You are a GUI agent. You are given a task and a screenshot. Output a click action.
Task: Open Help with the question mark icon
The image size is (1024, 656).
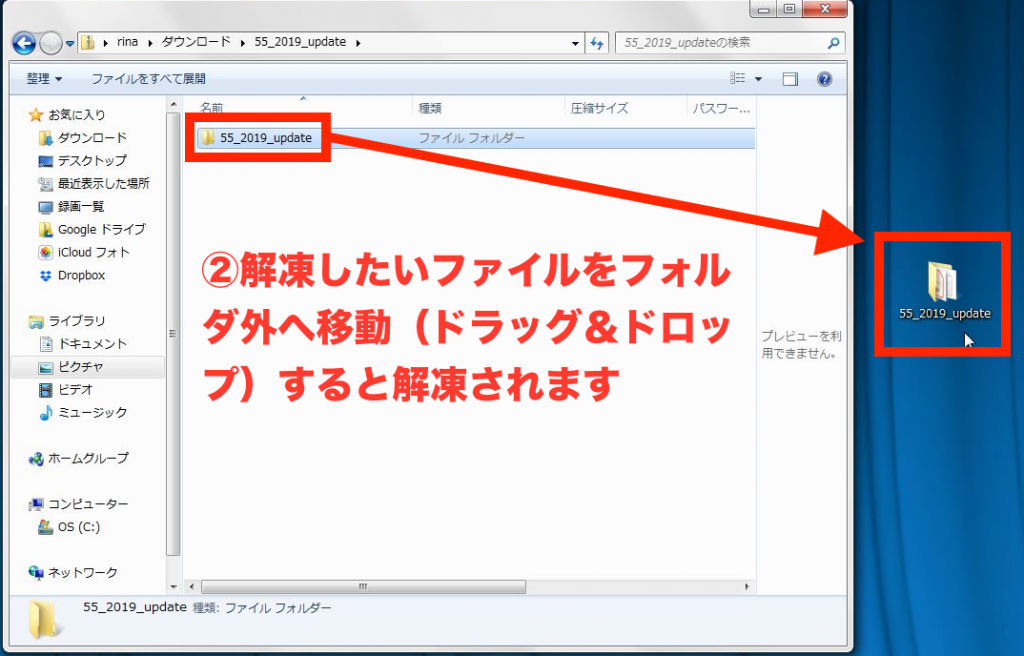pos(824,79)
